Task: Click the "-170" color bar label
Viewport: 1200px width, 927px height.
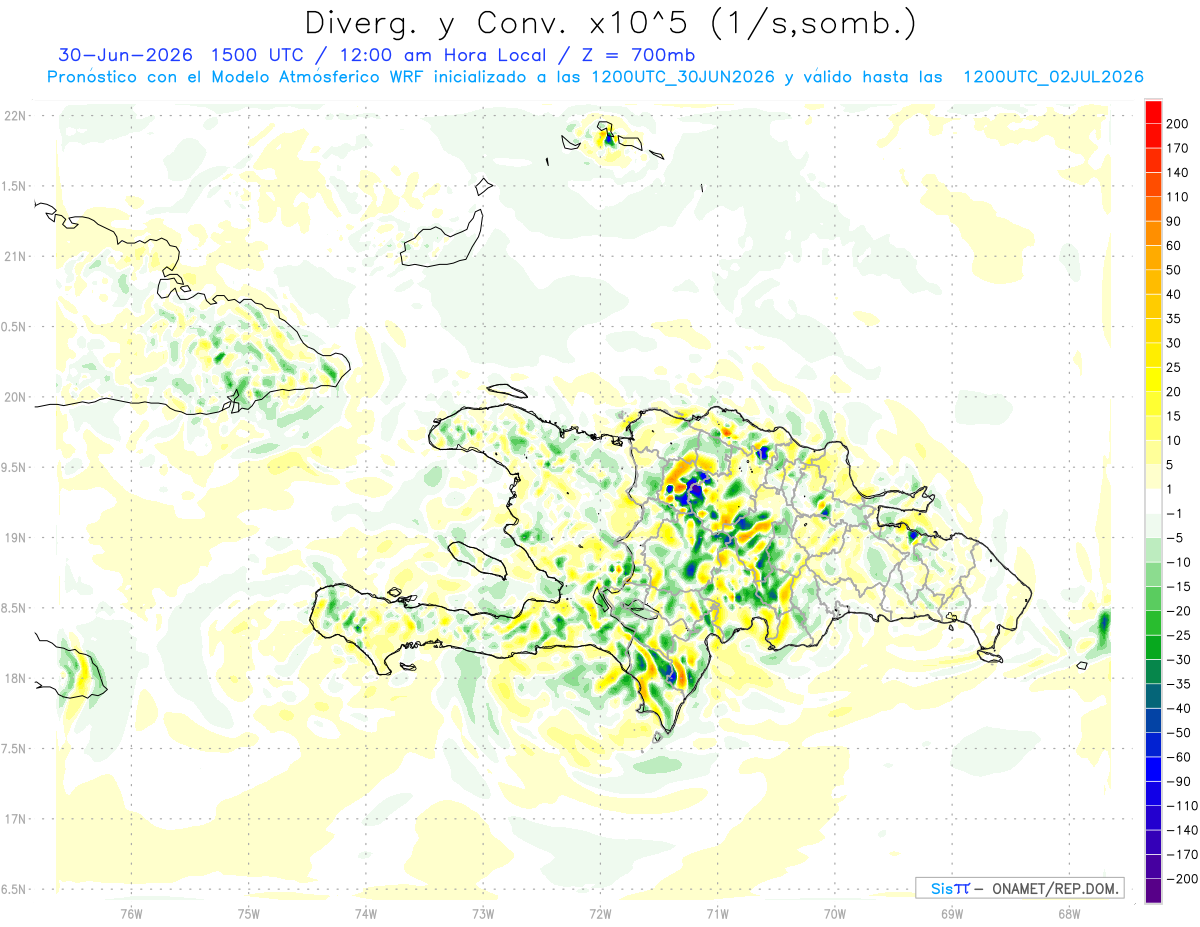Action: click(x=1184, y=854)
